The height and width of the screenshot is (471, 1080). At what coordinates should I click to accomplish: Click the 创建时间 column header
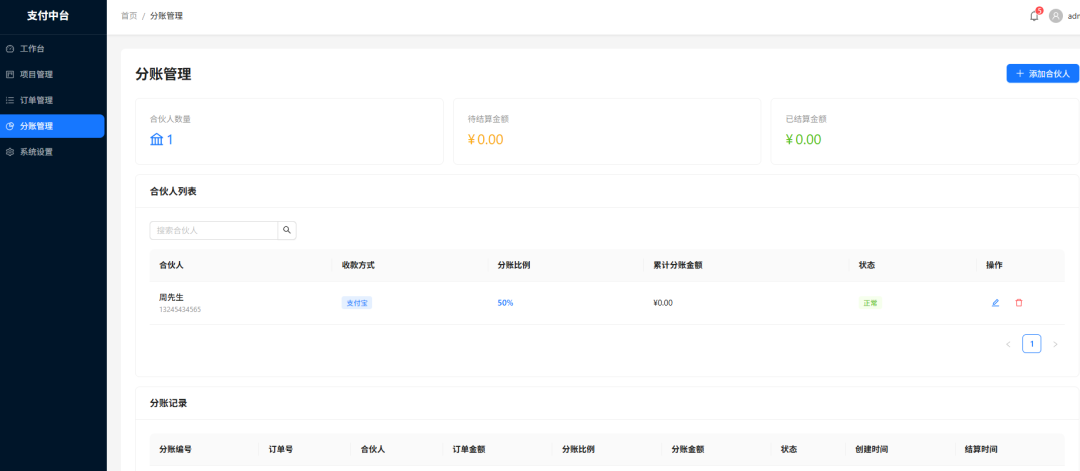point(871,449)
